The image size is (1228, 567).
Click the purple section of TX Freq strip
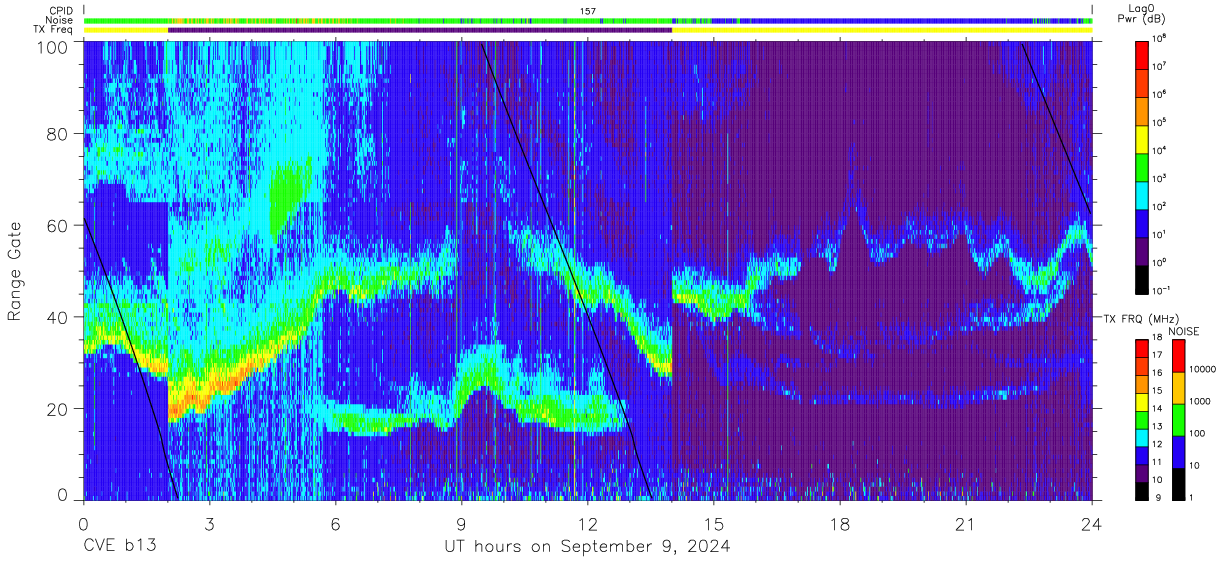(x=420, y=30)
